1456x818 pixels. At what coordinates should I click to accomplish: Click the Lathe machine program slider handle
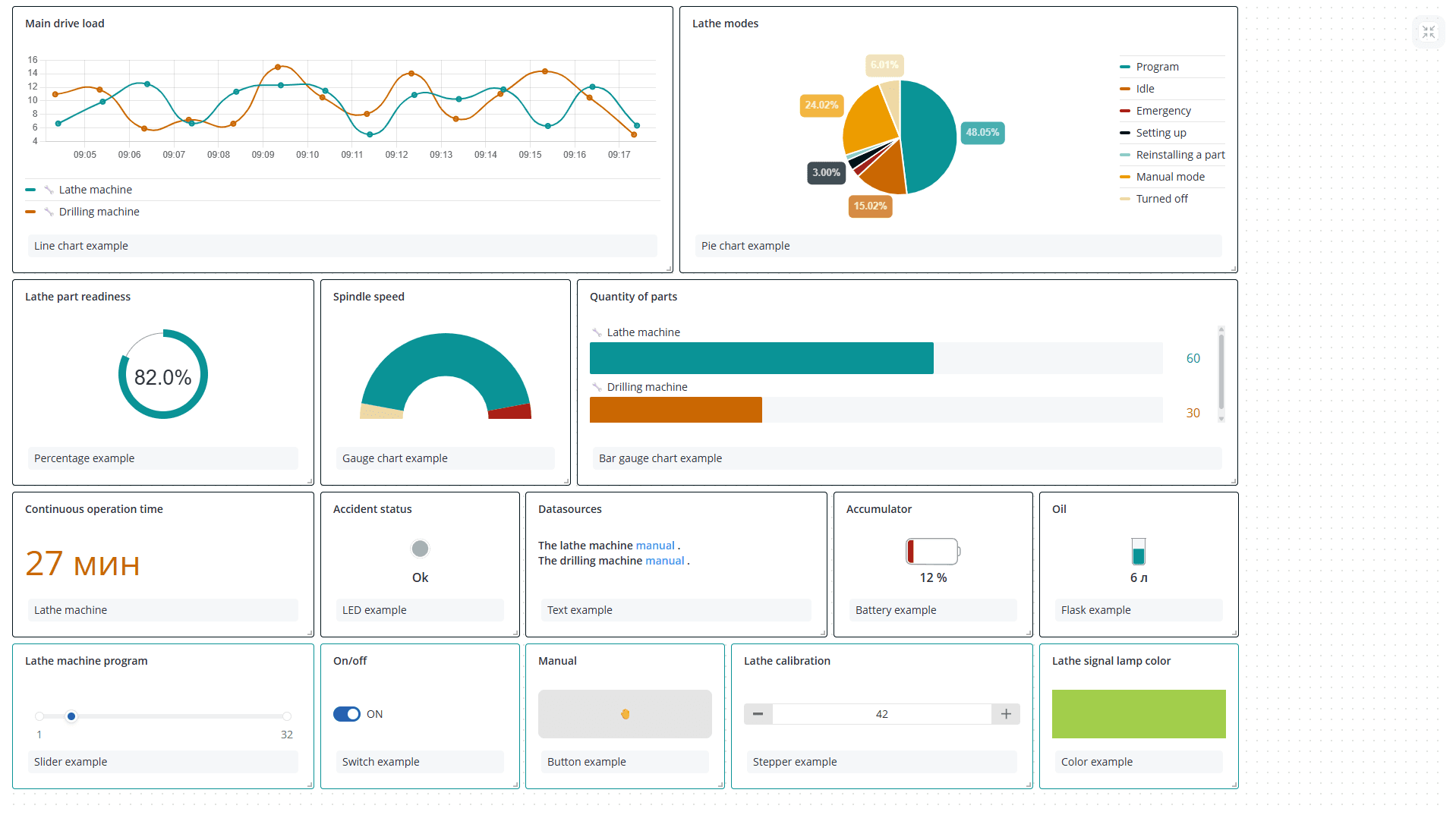click(x=71, y=716)
